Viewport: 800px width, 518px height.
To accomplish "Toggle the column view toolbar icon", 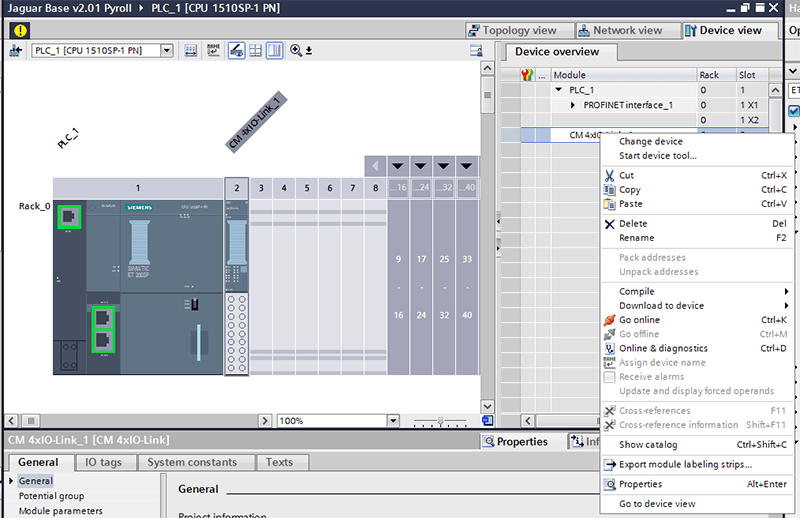I will (274, 51).
